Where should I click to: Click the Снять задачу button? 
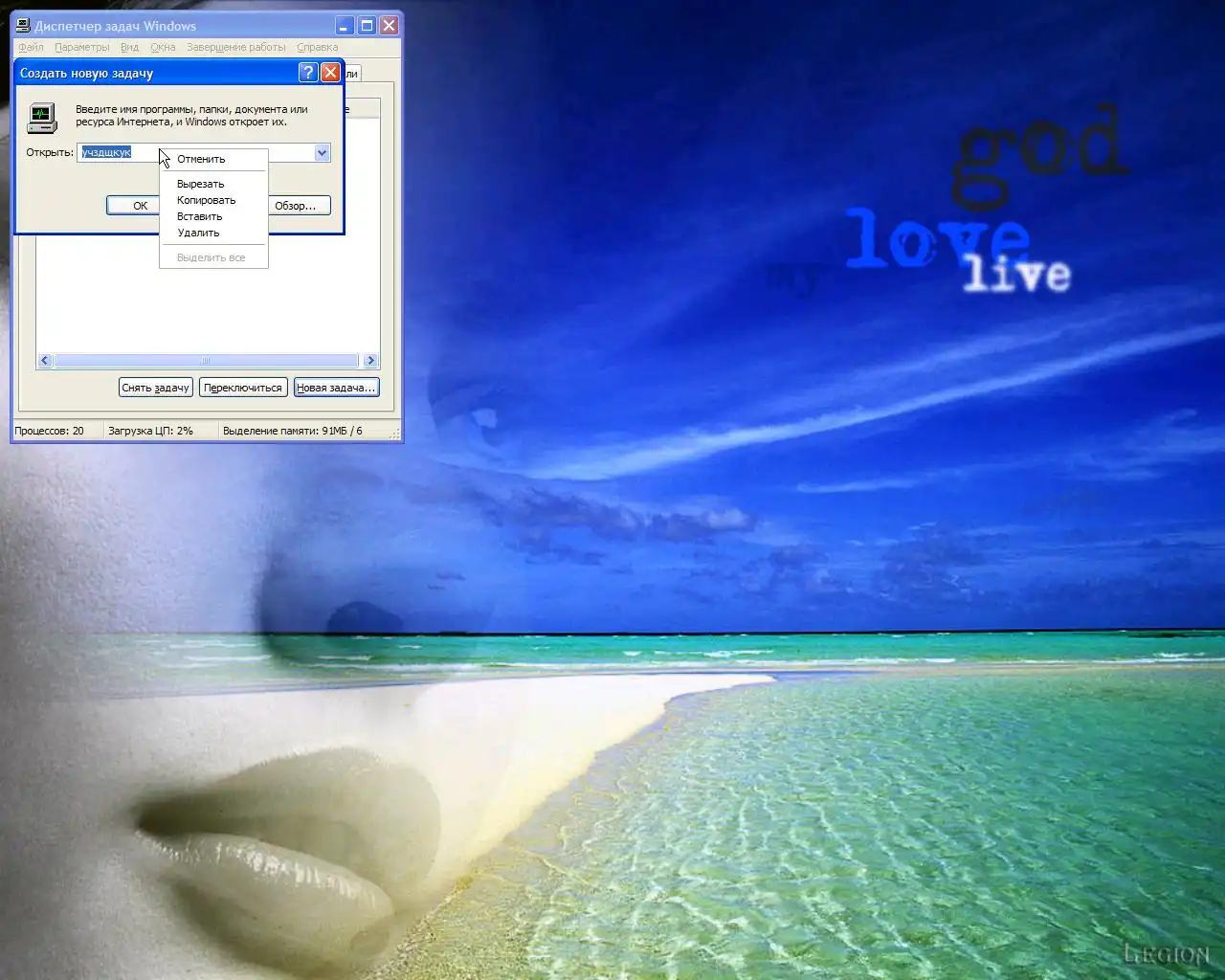[155, 388]
